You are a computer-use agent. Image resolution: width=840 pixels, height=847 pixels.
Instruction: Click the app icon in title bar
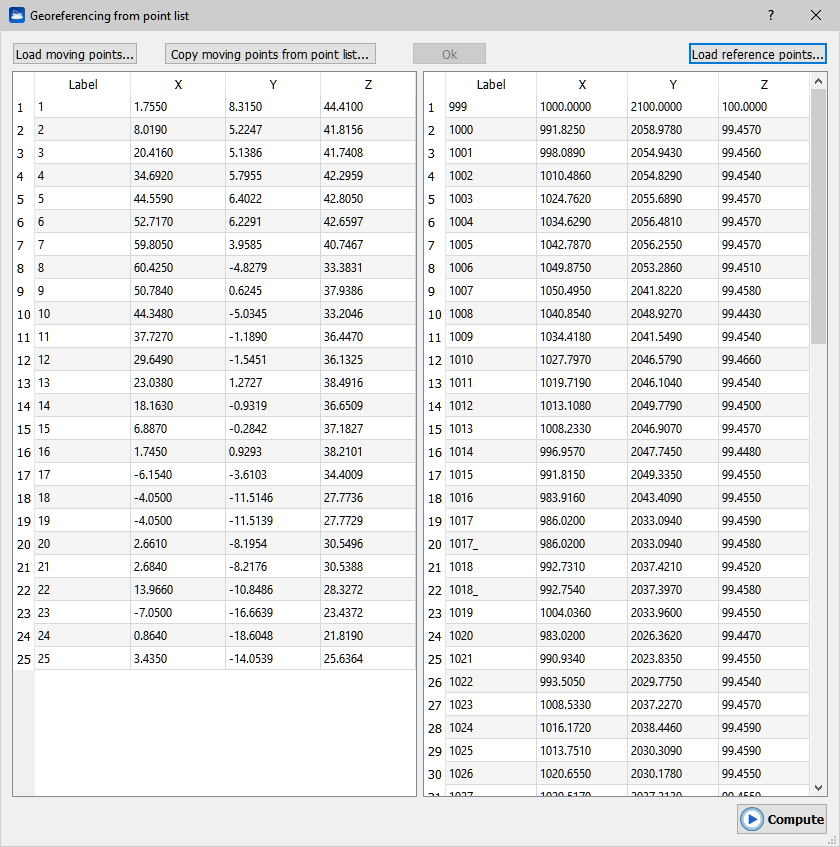(x=17, y=16)
